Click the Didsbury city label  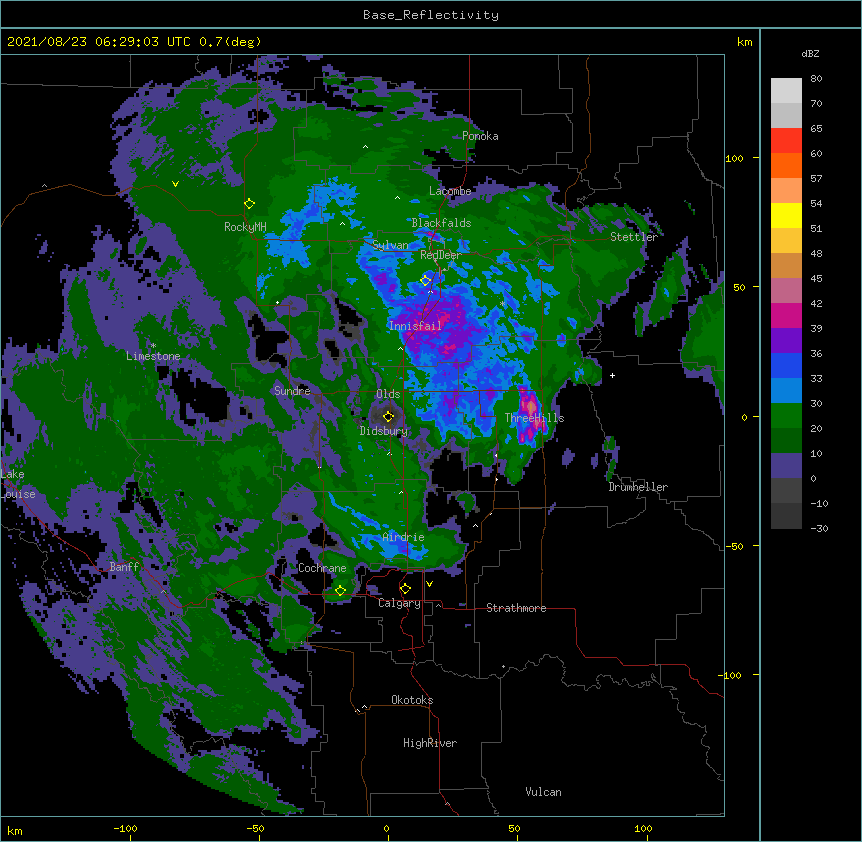coord(384,431)
